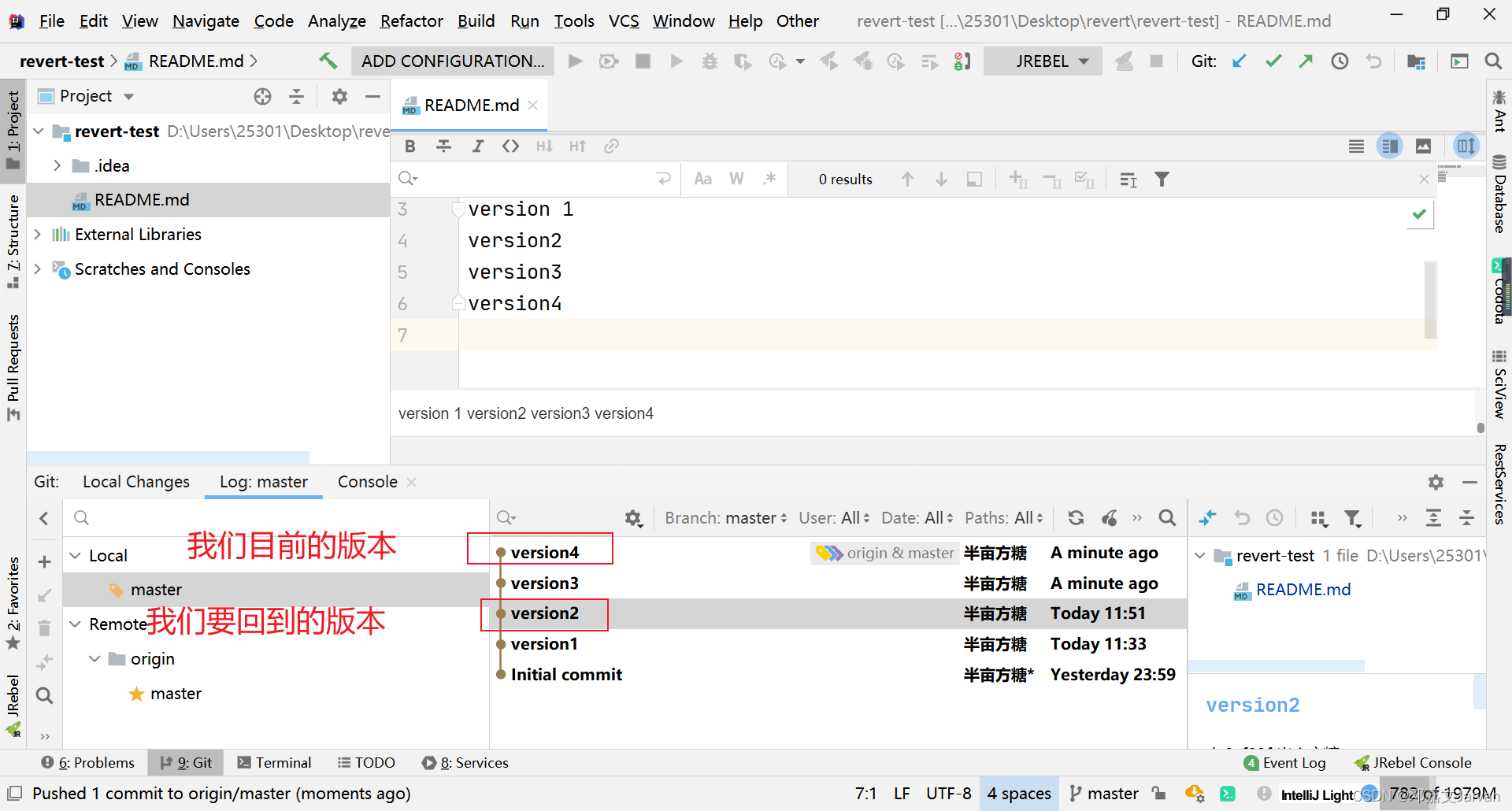Open TODO tool window

click(x=366, y=762)
